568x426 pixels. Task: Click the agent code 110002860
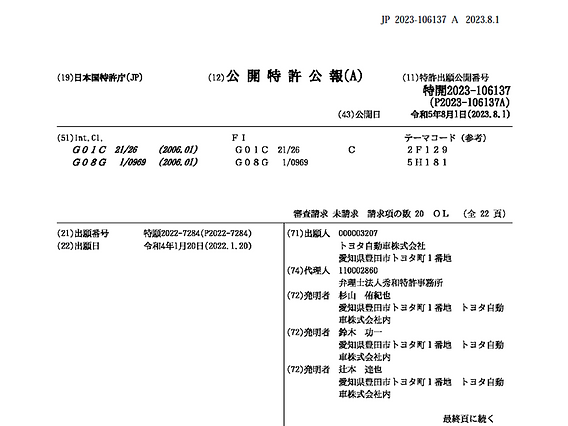click(358, 271)
